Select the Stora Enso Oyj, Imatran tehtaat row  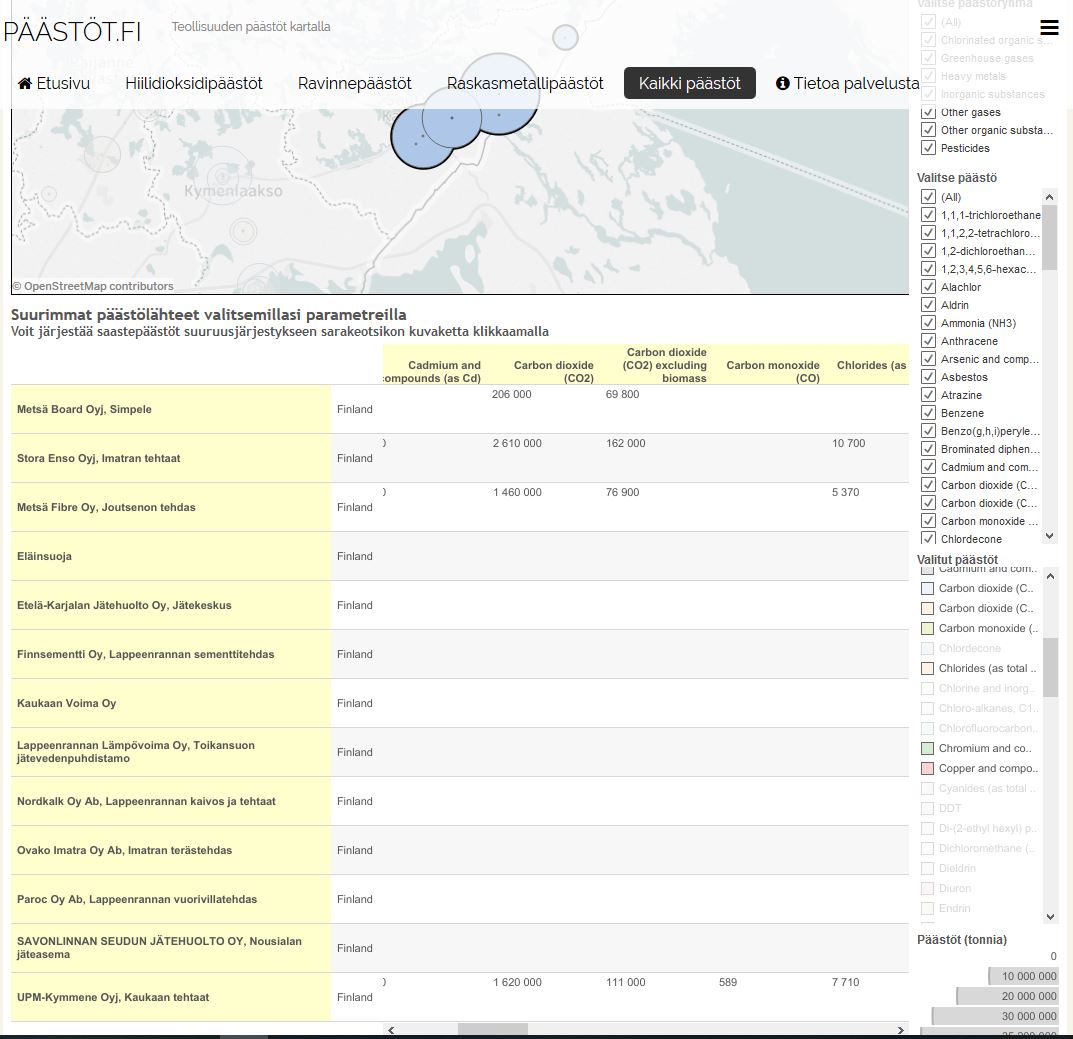point(99,458)
